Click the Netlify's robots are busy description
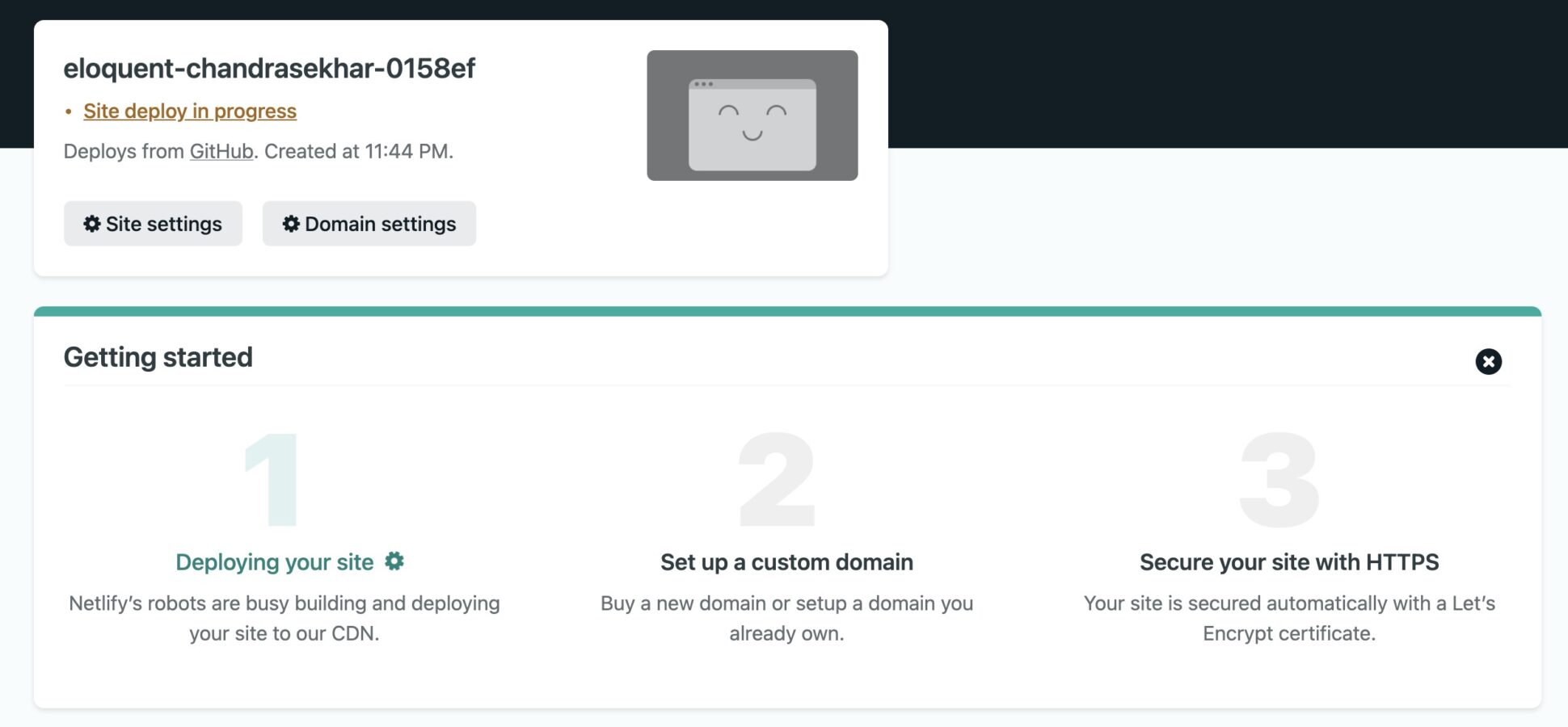 click(x=285, y=618)
